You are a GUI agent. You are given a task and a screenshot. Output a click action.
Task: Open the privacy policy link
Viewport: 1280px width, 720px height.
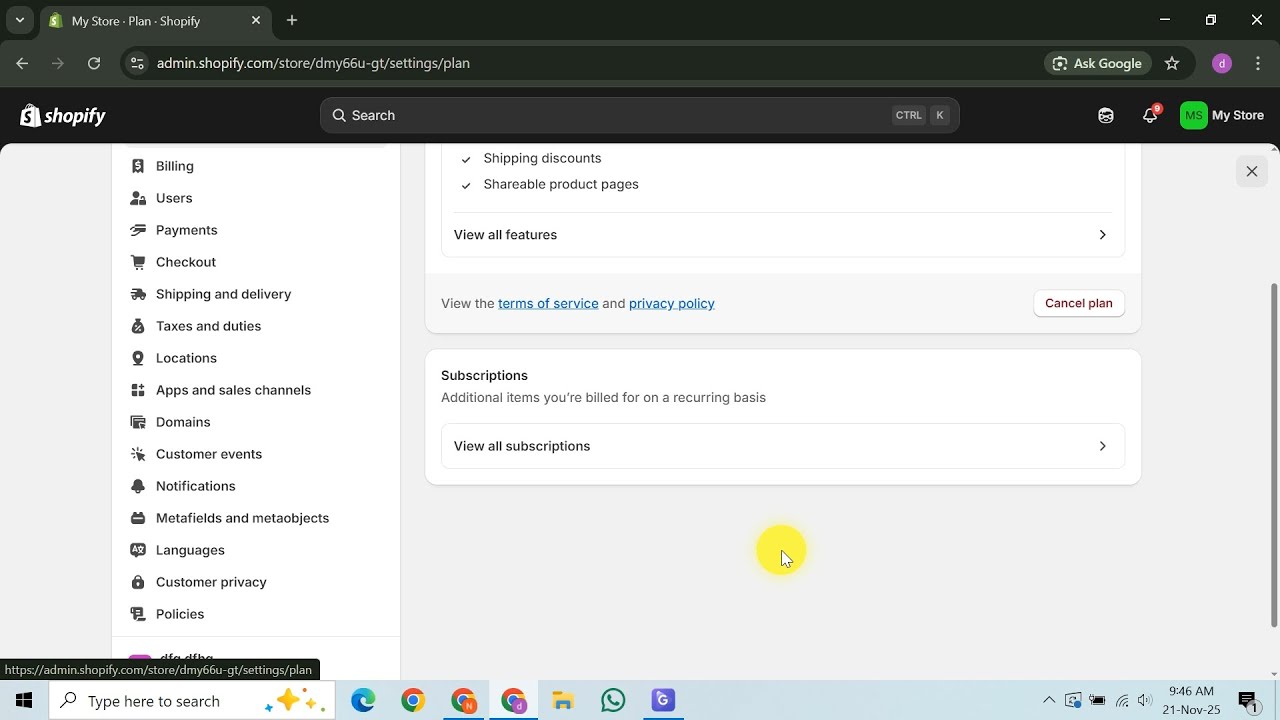click(x=672, y=303)
